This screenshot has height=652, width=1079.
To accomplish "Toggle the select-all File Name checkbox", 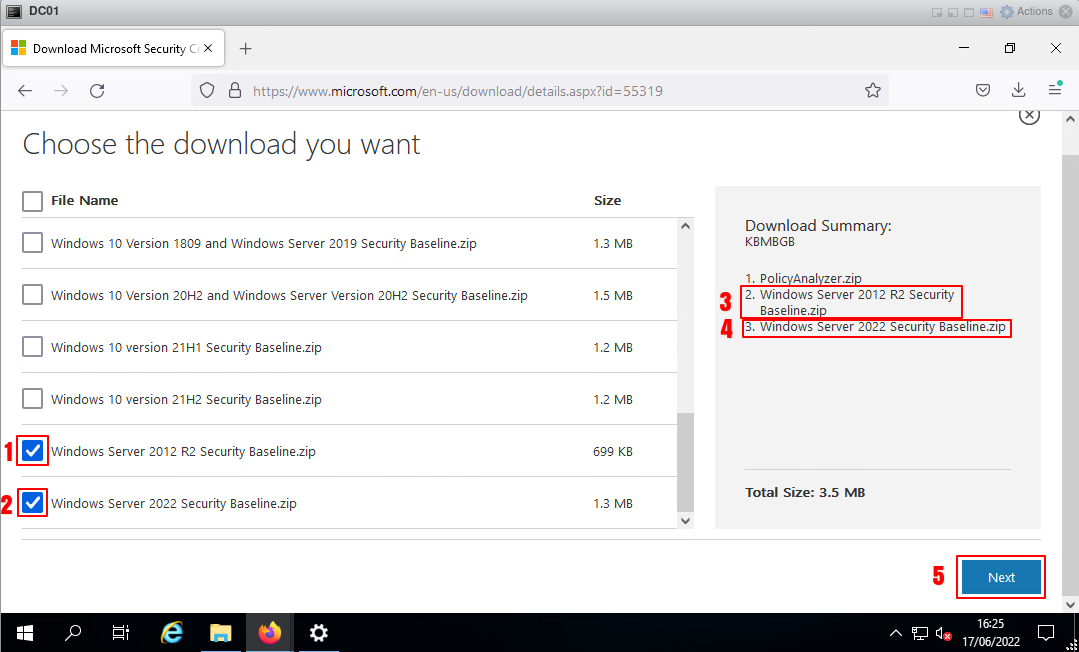I will (x=33, y=200).
